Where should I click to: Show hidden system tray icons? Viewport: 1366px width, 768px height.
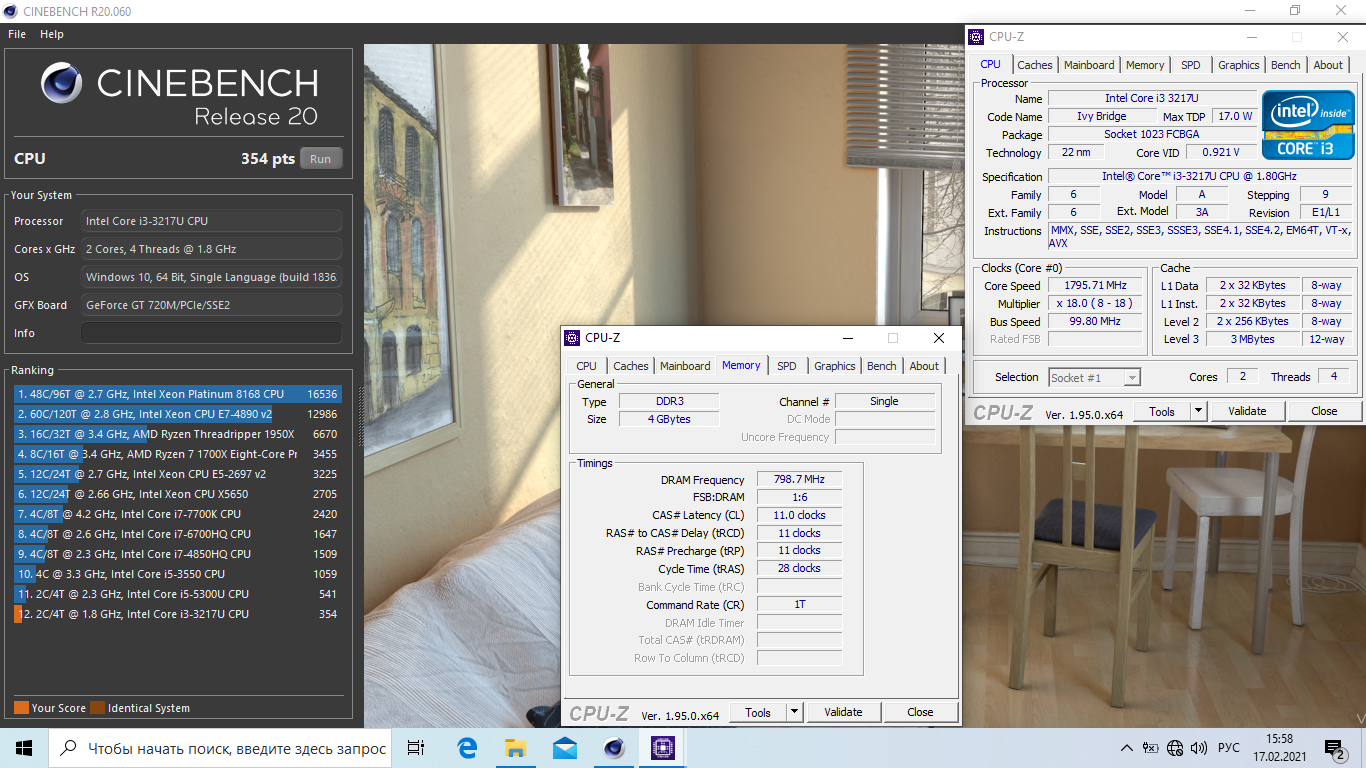1128,748
